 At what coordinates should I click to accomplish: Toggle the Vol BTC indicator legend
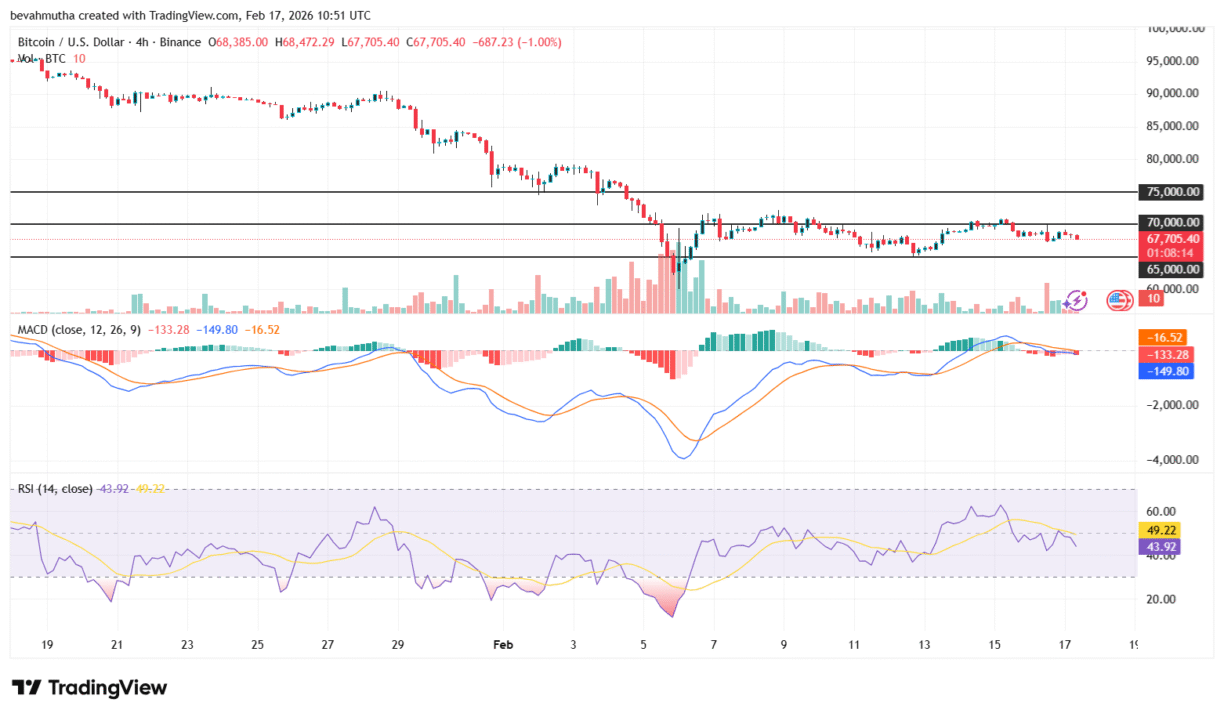coord(35,58)
